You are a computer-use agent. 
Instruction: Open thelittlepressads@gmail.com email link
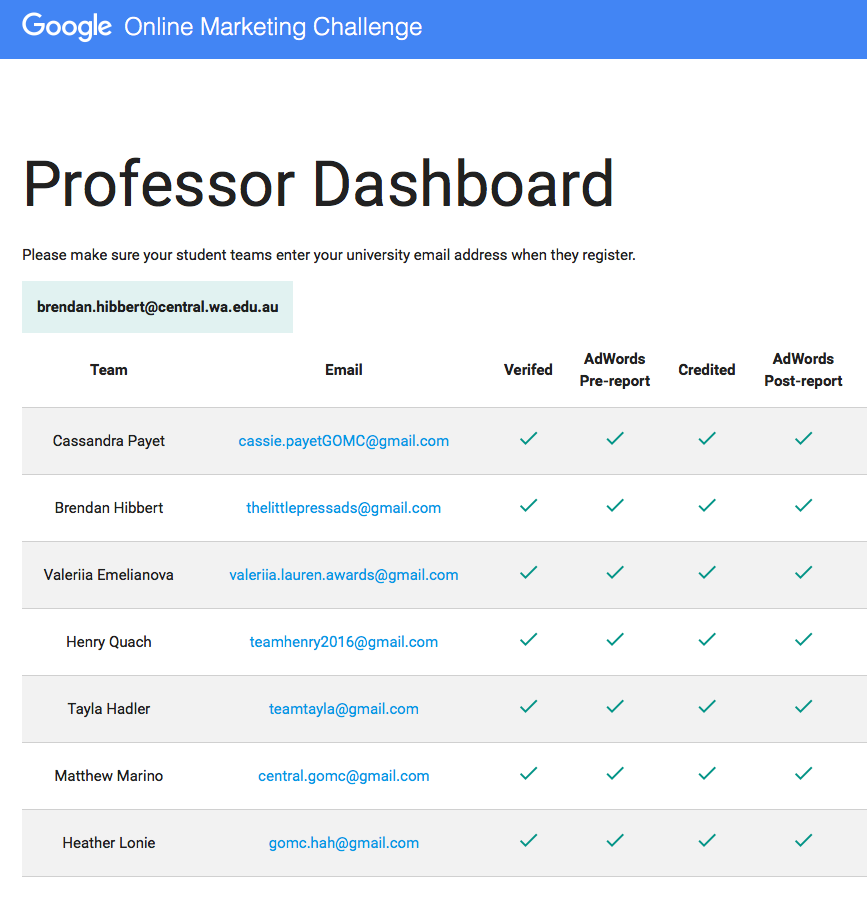tap(344, 508)
